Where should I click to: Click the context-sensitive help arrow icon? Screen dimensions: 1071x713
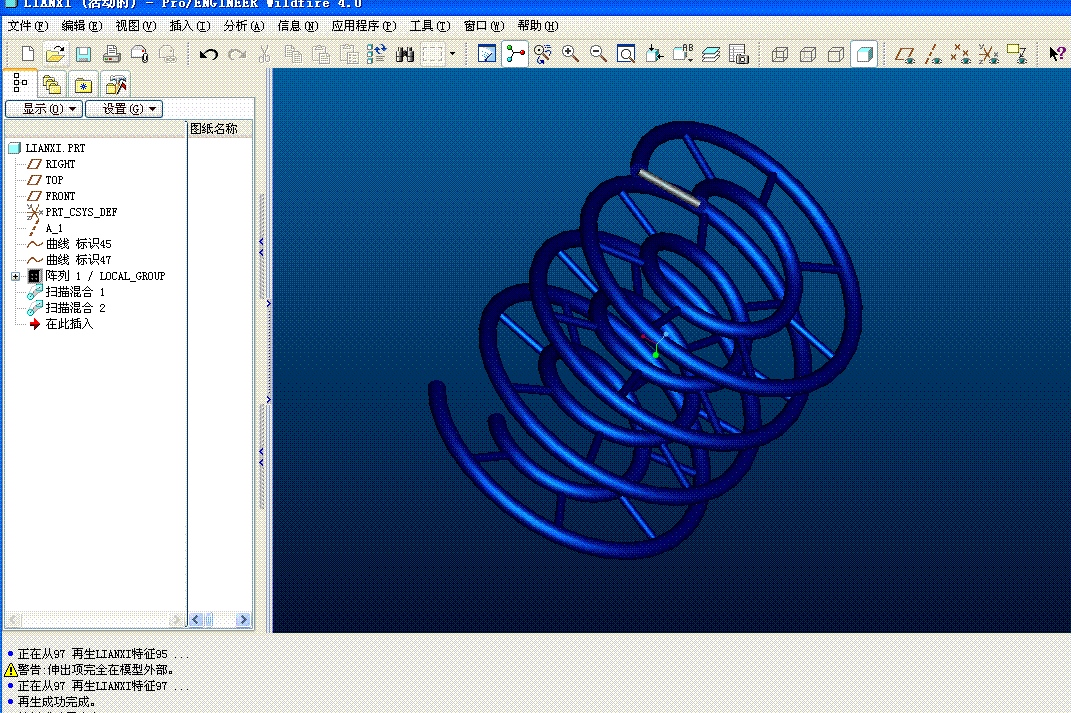pos(1057,54)
